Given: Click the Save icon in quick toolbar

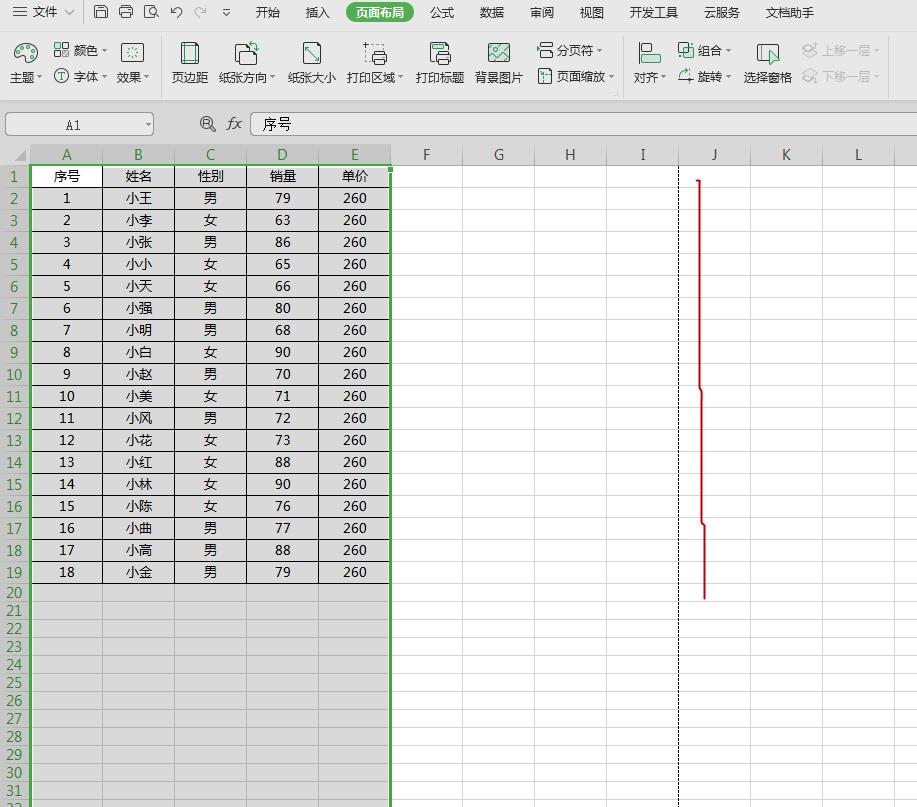Looking at the screenshot, I should tap(101, 12).
